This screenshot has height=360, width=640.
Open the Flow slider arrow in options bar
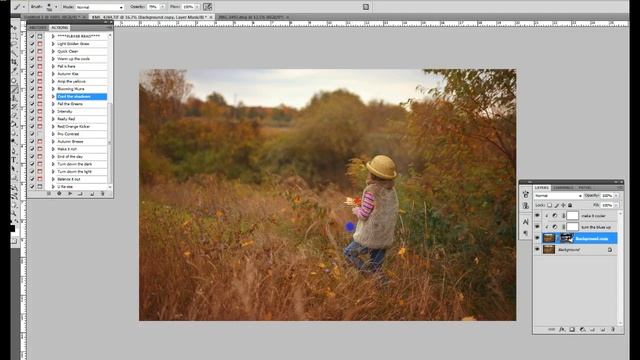[198, 7]
